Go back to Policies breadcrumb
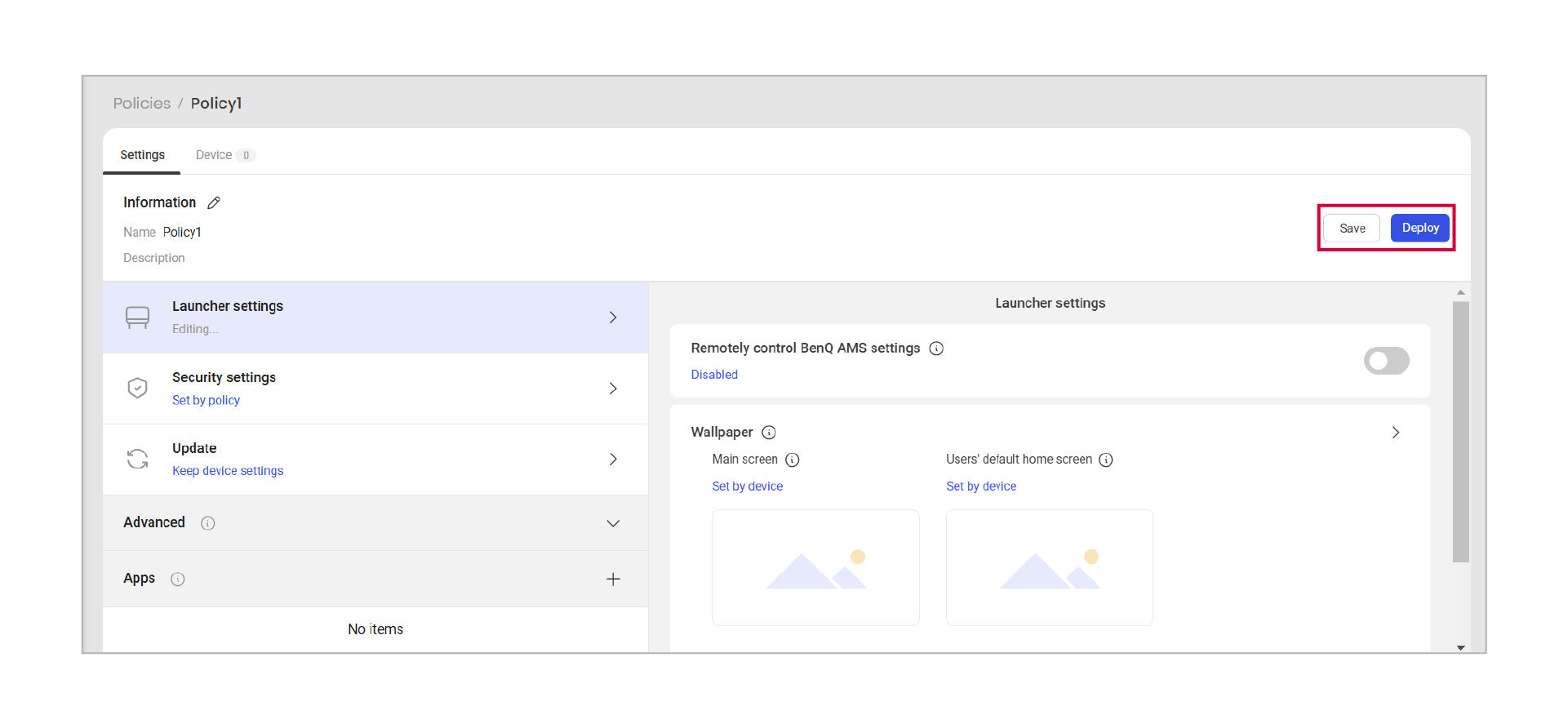 pyautogui.click(x=142, y=104)
